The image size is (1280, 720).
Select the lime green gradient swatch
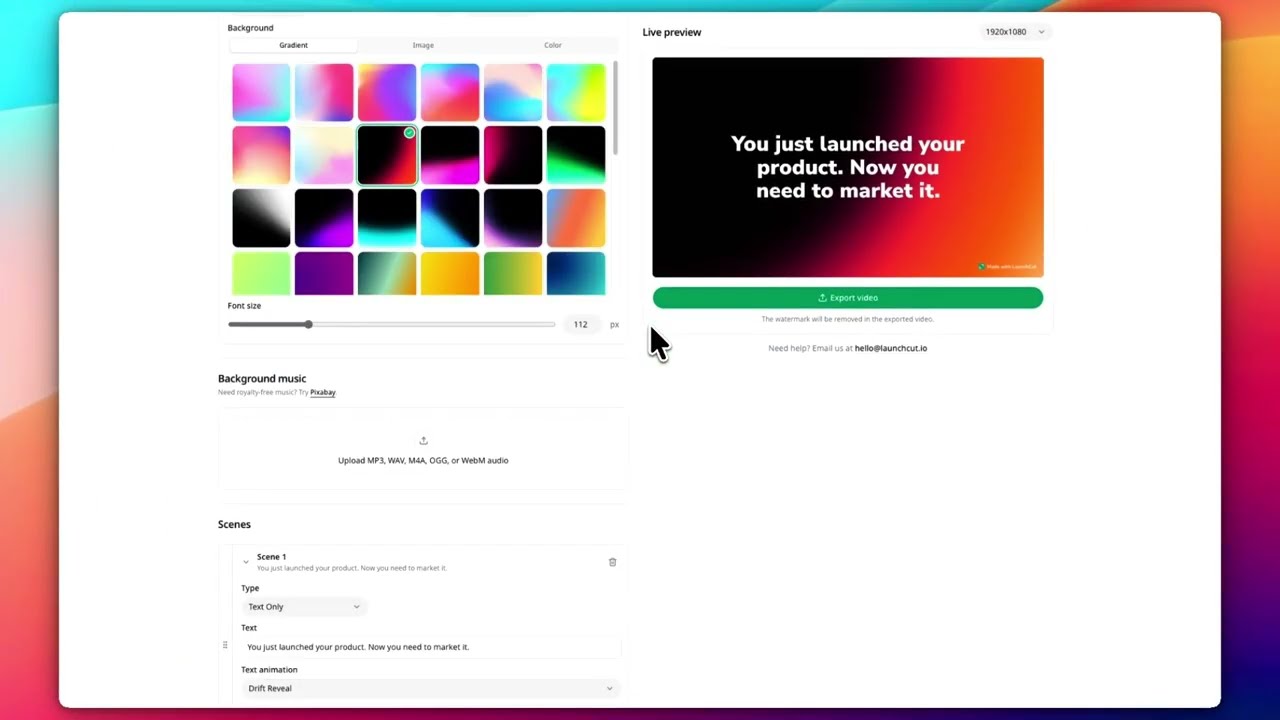[261, 274]
